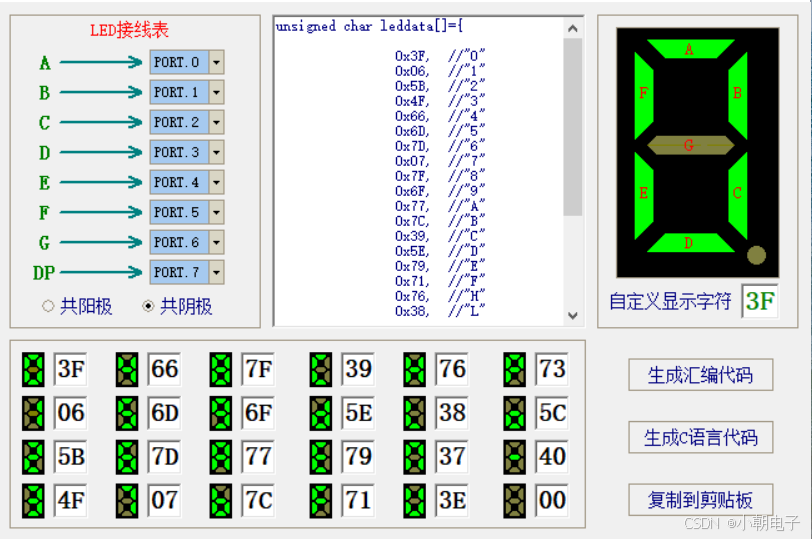Open the PORT.4 dropdown for pin E
Viewport: 812px width, 539px height.
tap(216, 182)
